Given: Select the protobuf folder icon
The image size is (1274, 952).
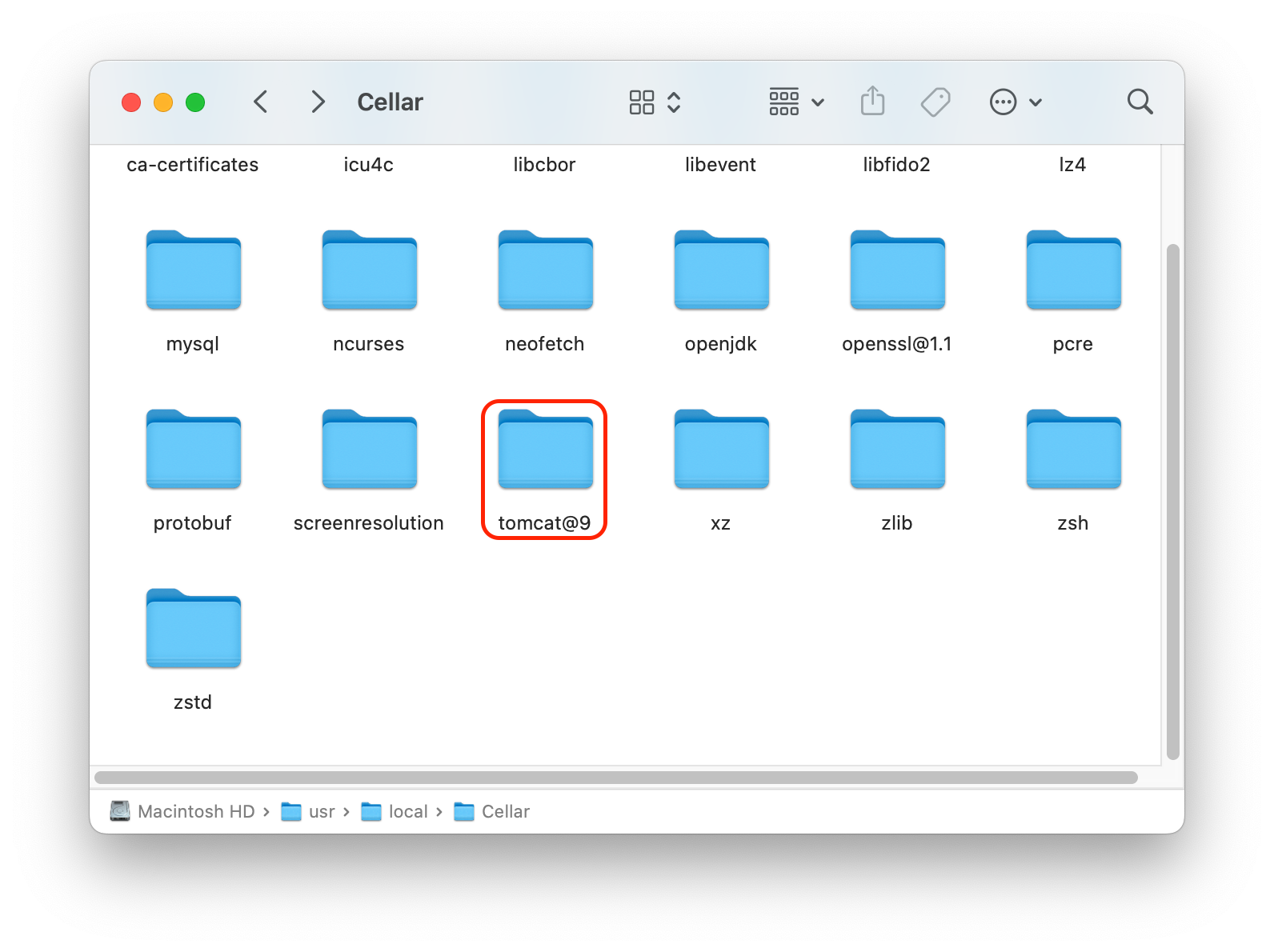Looking at the screenshot, I should pyautogui.click(x=193, y=450).
